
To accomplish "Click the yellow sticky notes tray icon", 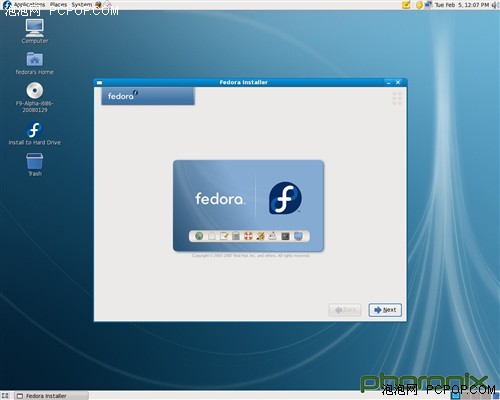I will tap(406, 5).
